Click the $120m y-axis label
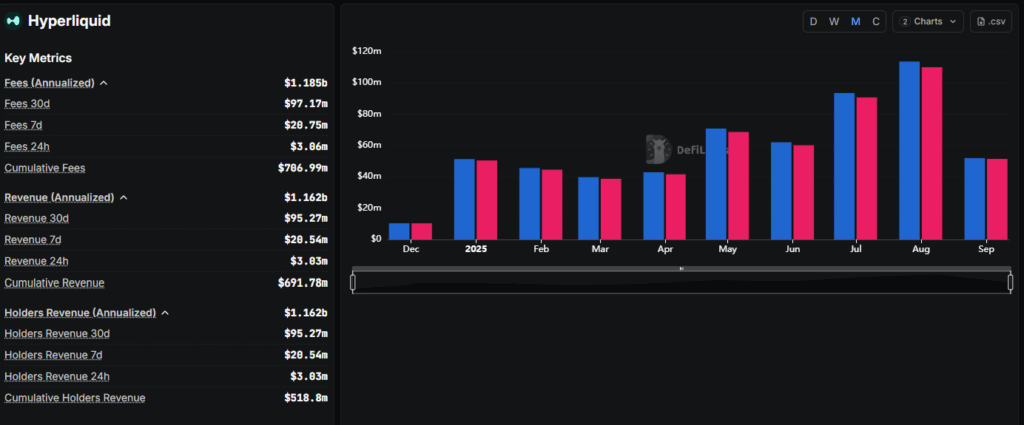Image resolution: width=1024 pixels, height=425 pixels. coord(366,51)
